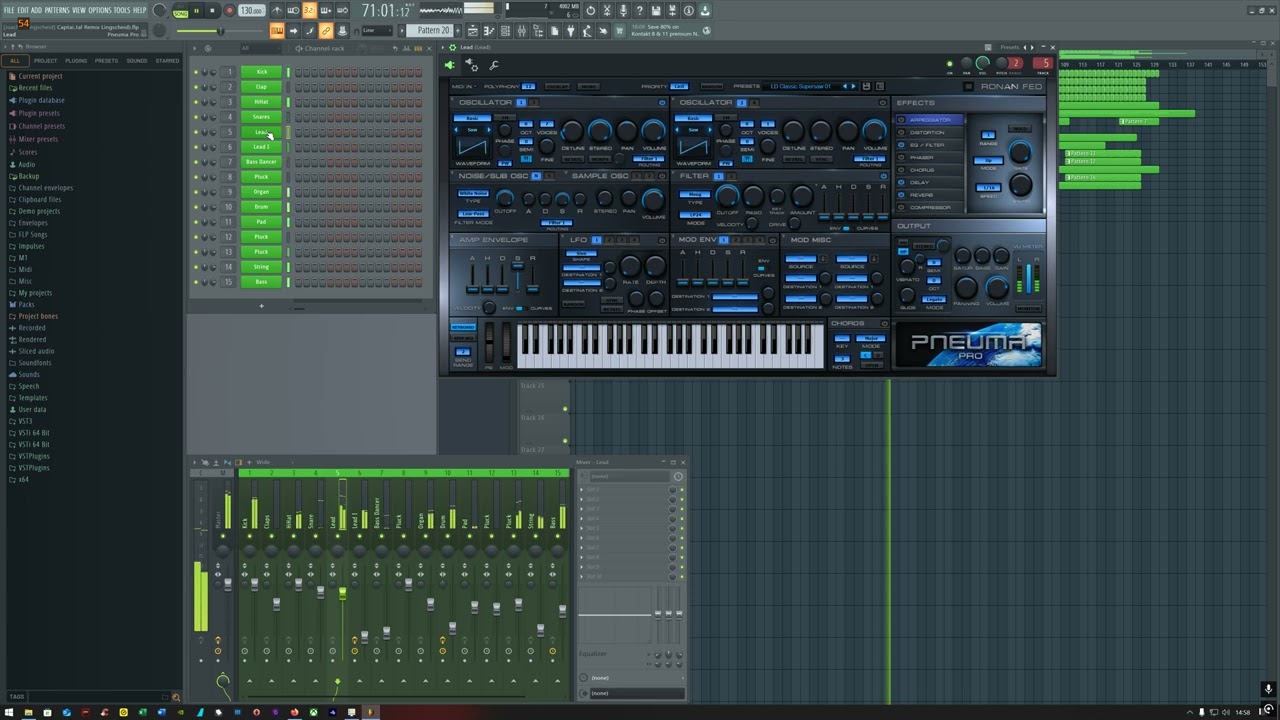The width and height of the screenshot is (1280, 720).
Task: Click the stop button
Action: click(x=212, y=10)
